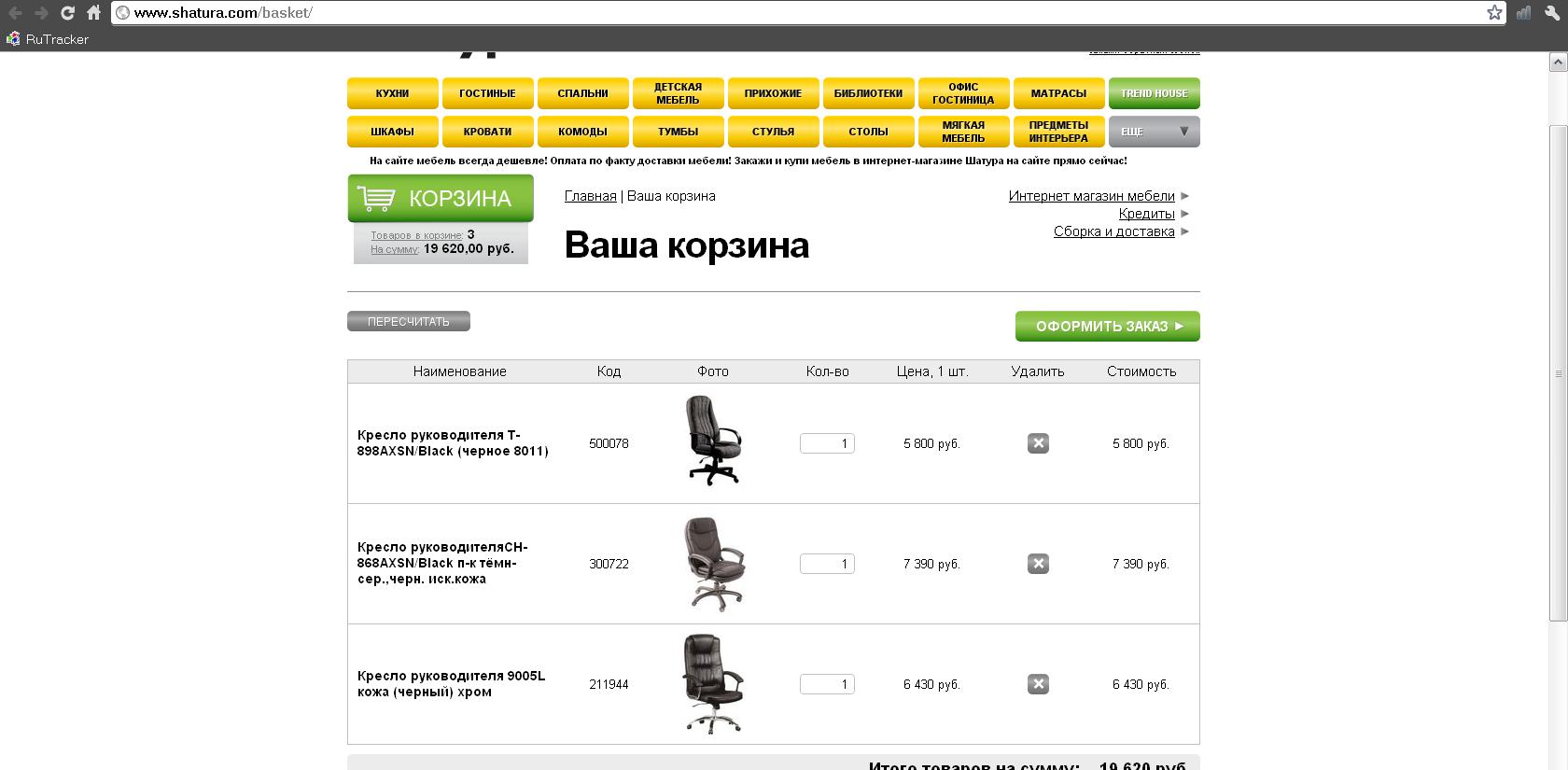Open the Сборка и доставка link
Image resolution: width=1568 pixels, height=770 pixels.
click(x=1113, y=231)
